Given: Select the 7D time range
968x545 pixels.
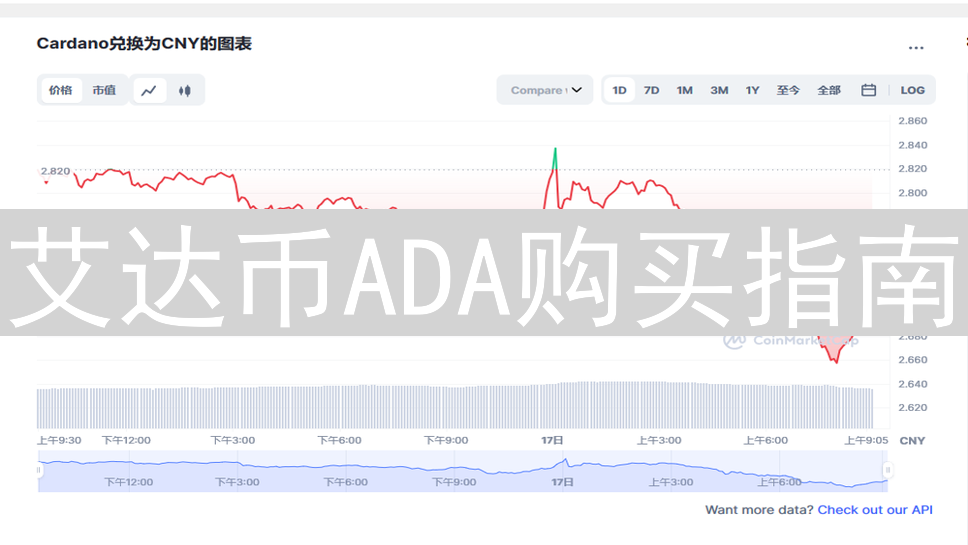Looking at the screenshot, I should (x=651, y=90).
